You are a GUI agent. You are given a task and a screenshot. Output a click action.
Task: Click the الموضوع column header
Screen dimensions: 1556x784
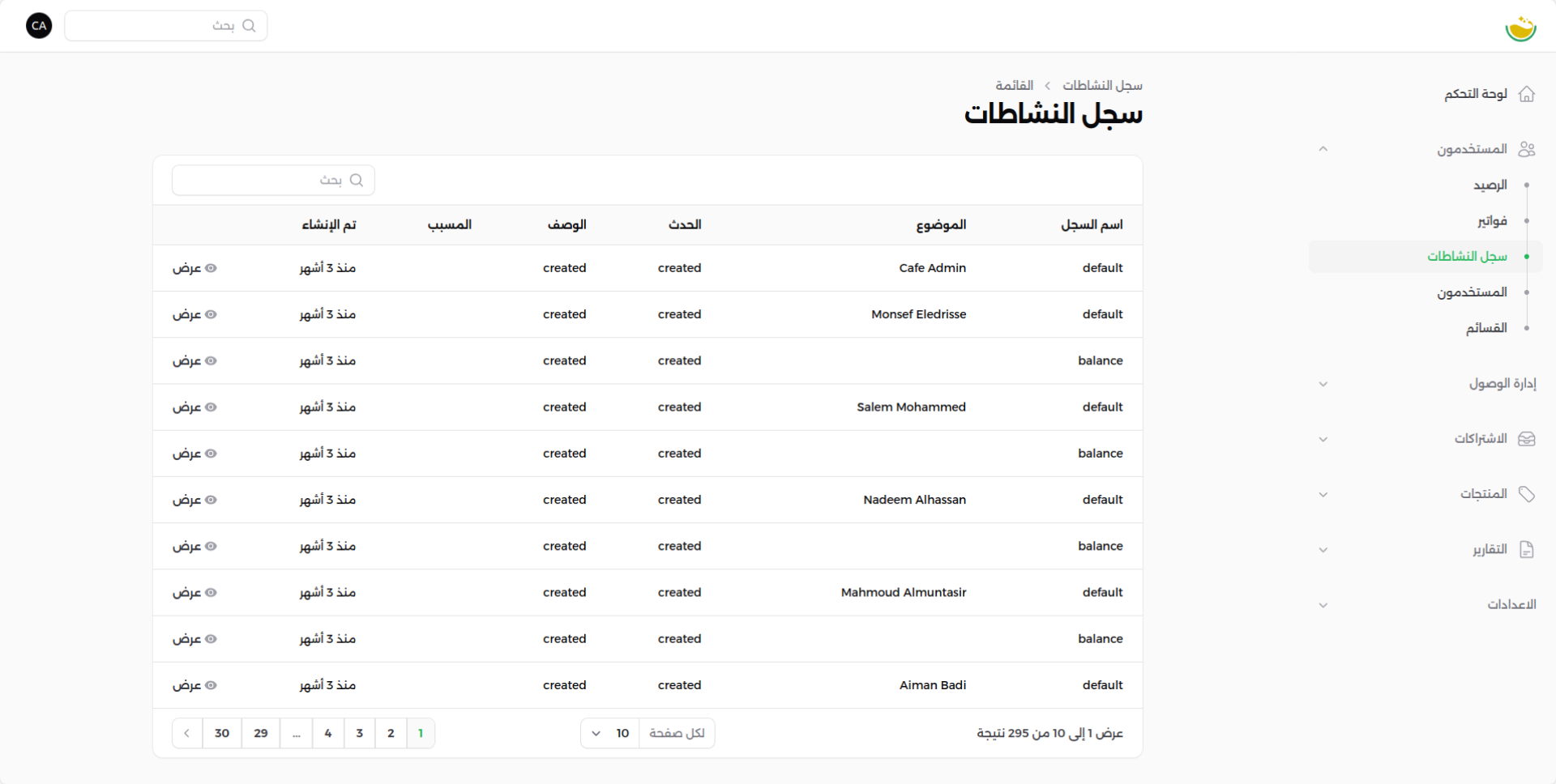point(941,224)
